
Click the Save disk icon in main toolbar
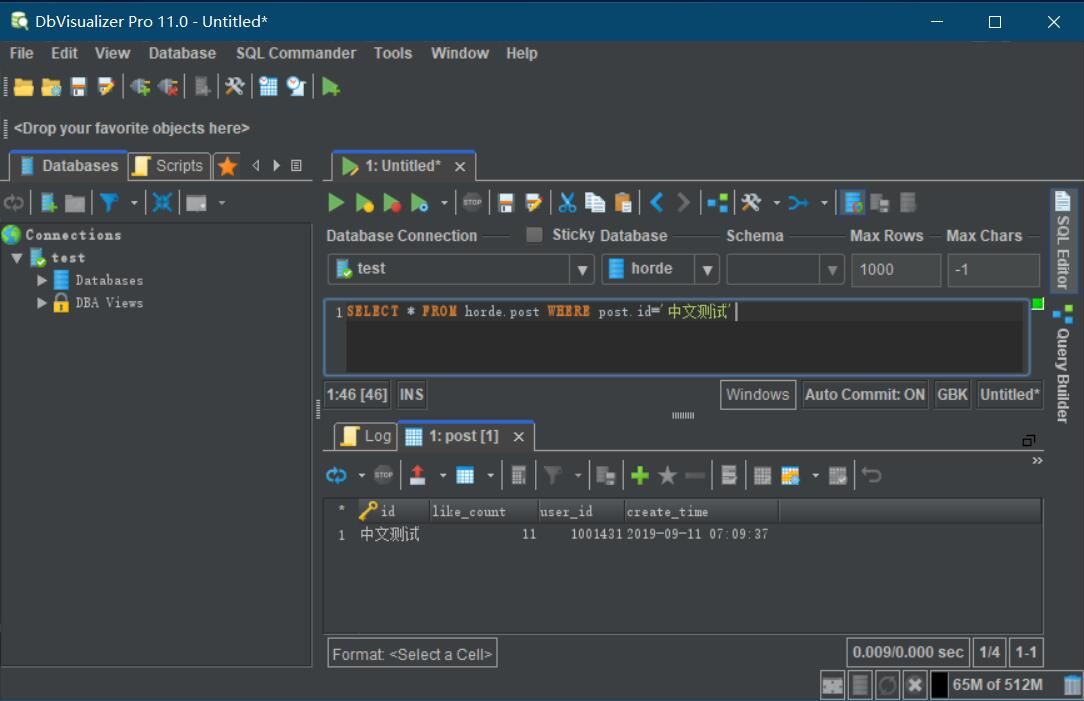coord(78,86)
